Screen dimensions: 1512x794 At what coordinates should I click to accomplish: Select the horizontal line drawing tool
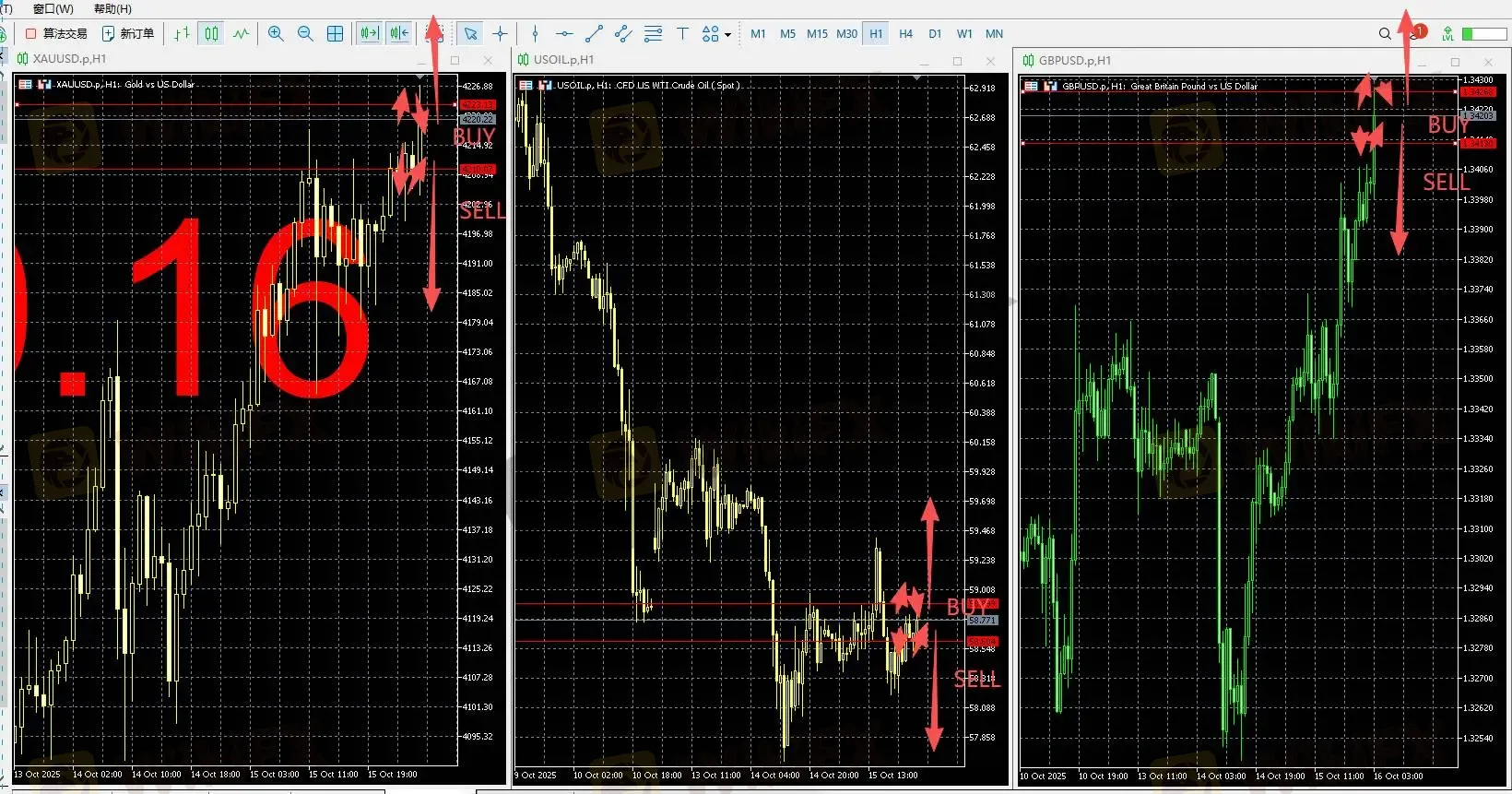(x=564, y=34)
